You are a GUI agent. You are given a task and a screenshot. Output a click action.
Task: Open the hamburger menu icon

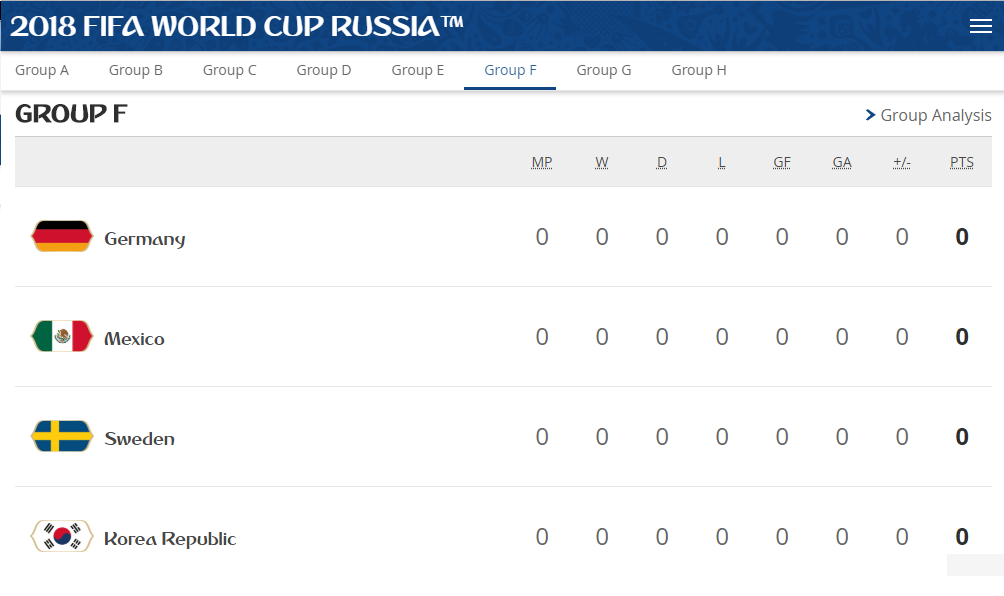[980, 27]
